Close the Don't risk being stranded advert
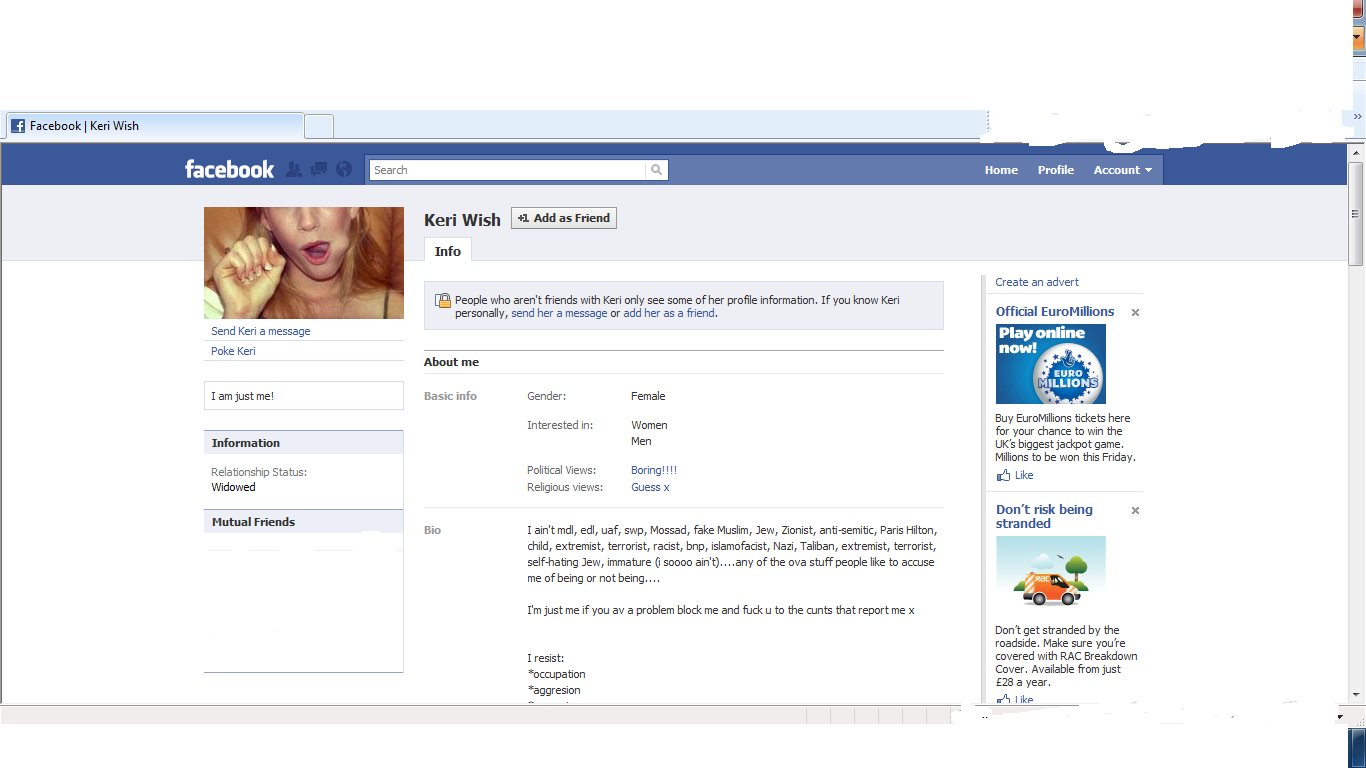1366x768 pixels. (1135, 511)
